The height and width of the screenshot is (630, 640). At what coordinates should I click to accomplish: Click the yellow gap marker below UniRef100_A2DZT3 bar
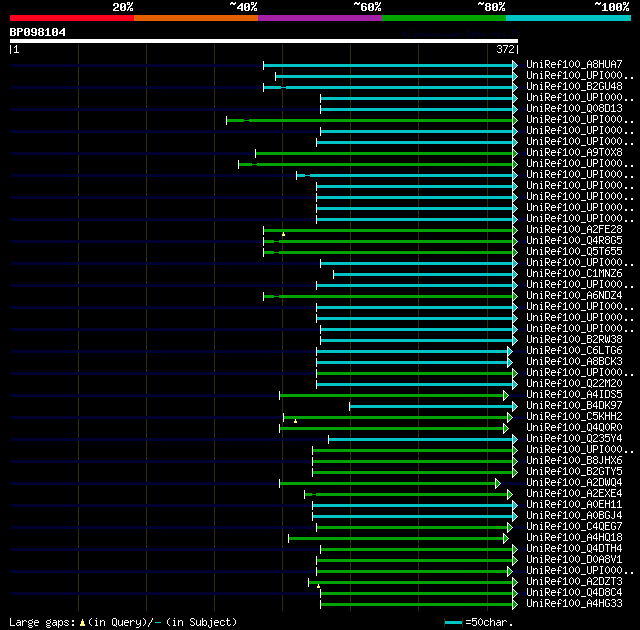[318, 586]
